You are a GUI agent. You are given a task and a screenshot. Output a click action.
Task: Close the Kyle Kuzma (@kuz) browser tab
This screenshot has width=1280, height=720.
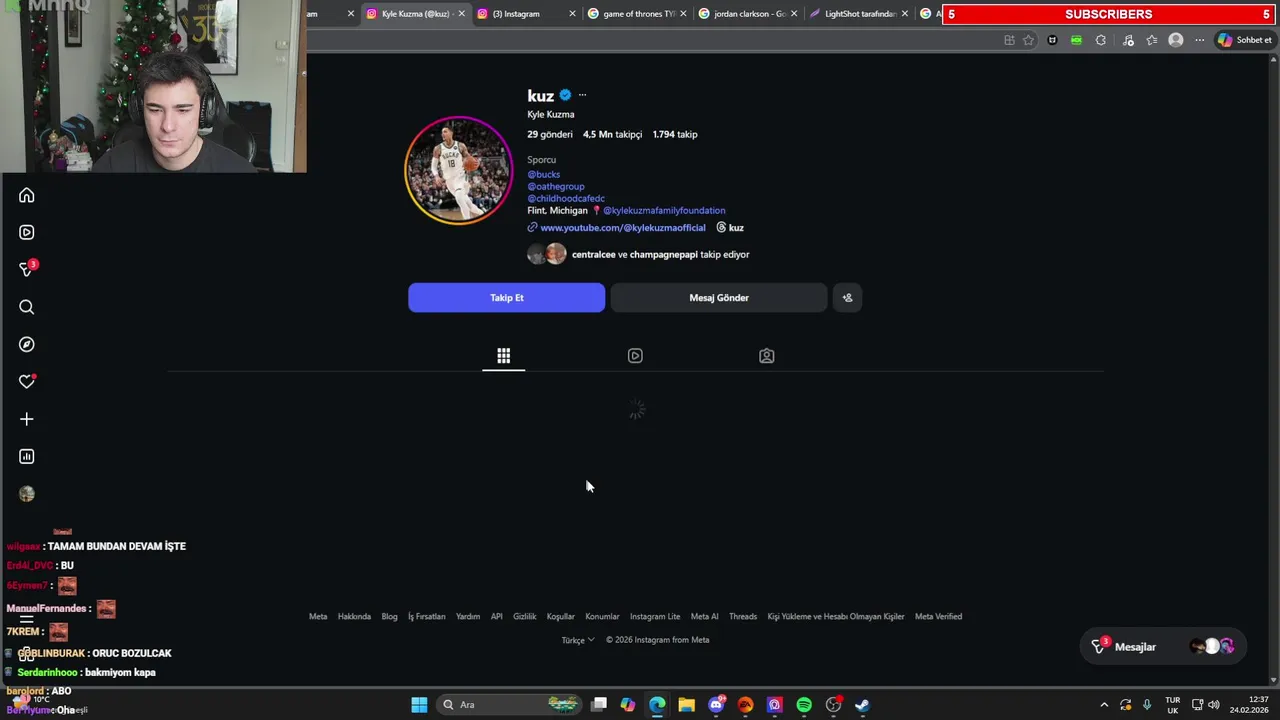click(461, 14)
